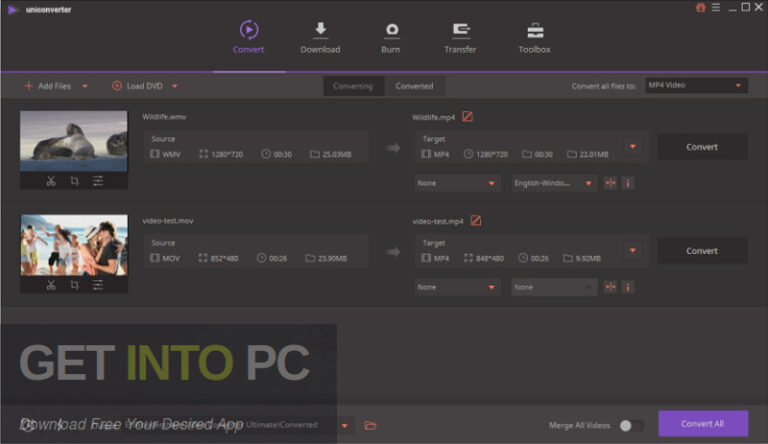This screenshot has height=444, width=768.
Task: Click the WMV format text
Action: (x=171, y=154)
